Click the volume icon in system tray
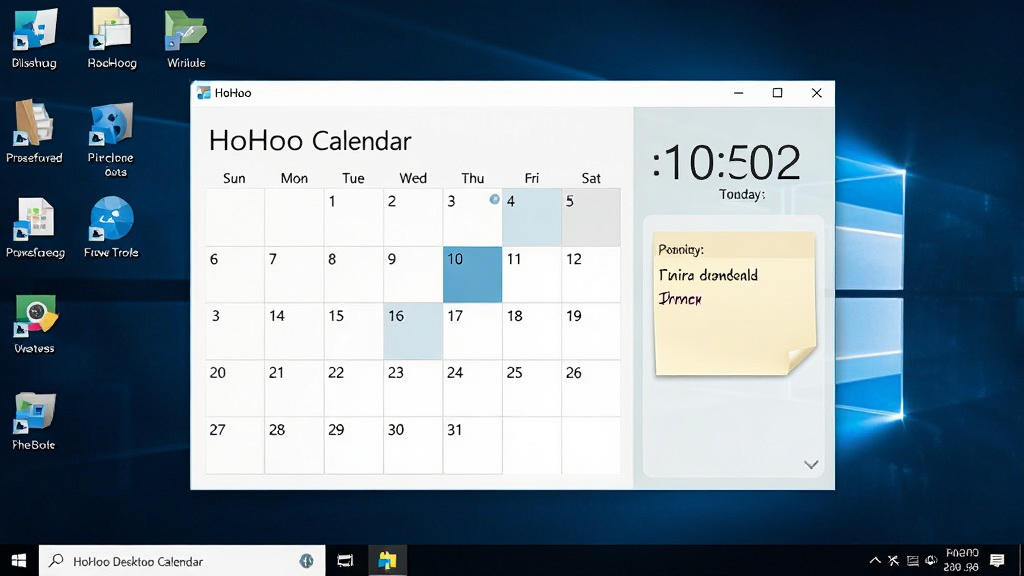 point(931,560)
